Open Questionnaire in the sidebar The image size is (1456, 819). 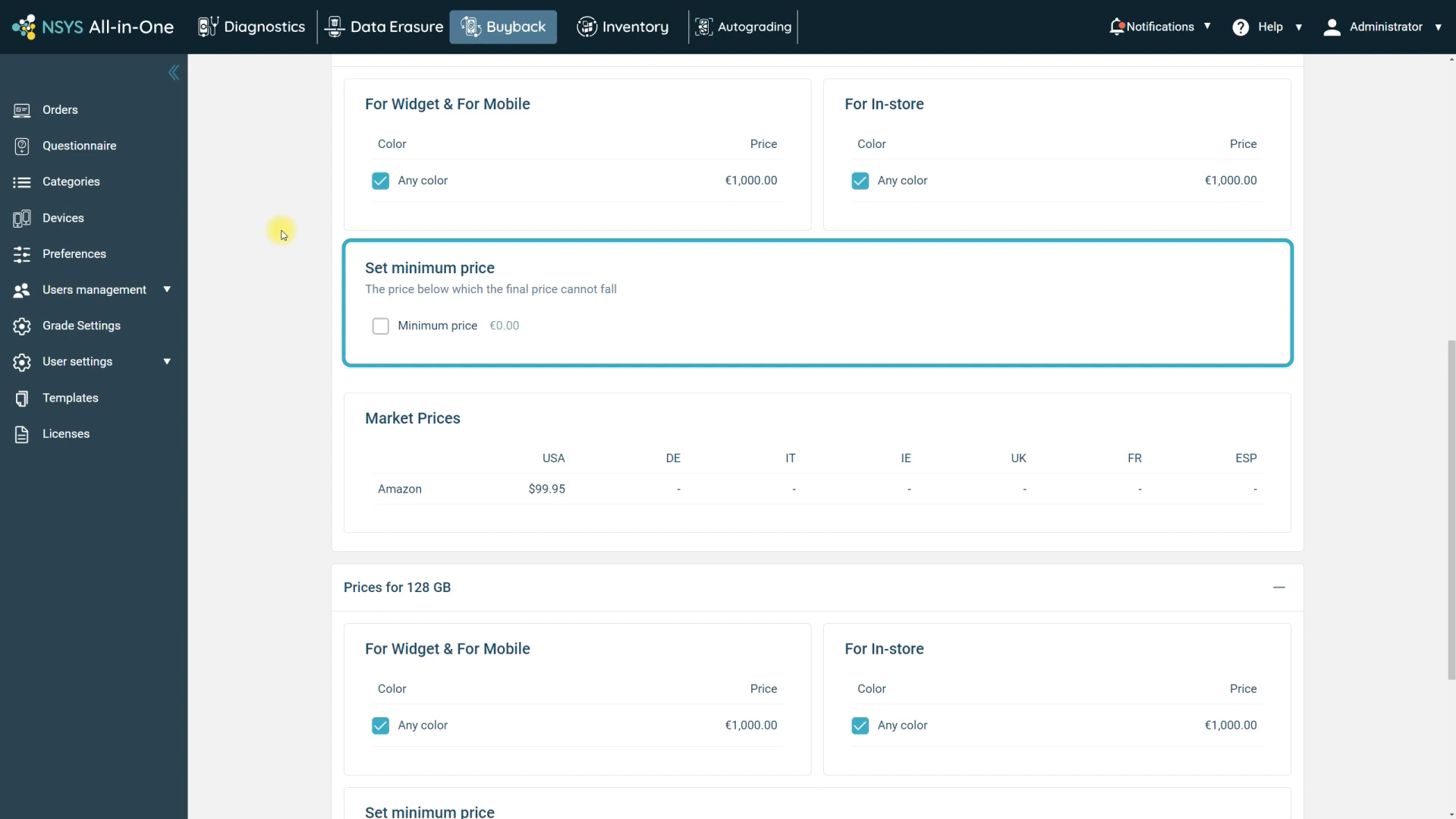[80, 146]
